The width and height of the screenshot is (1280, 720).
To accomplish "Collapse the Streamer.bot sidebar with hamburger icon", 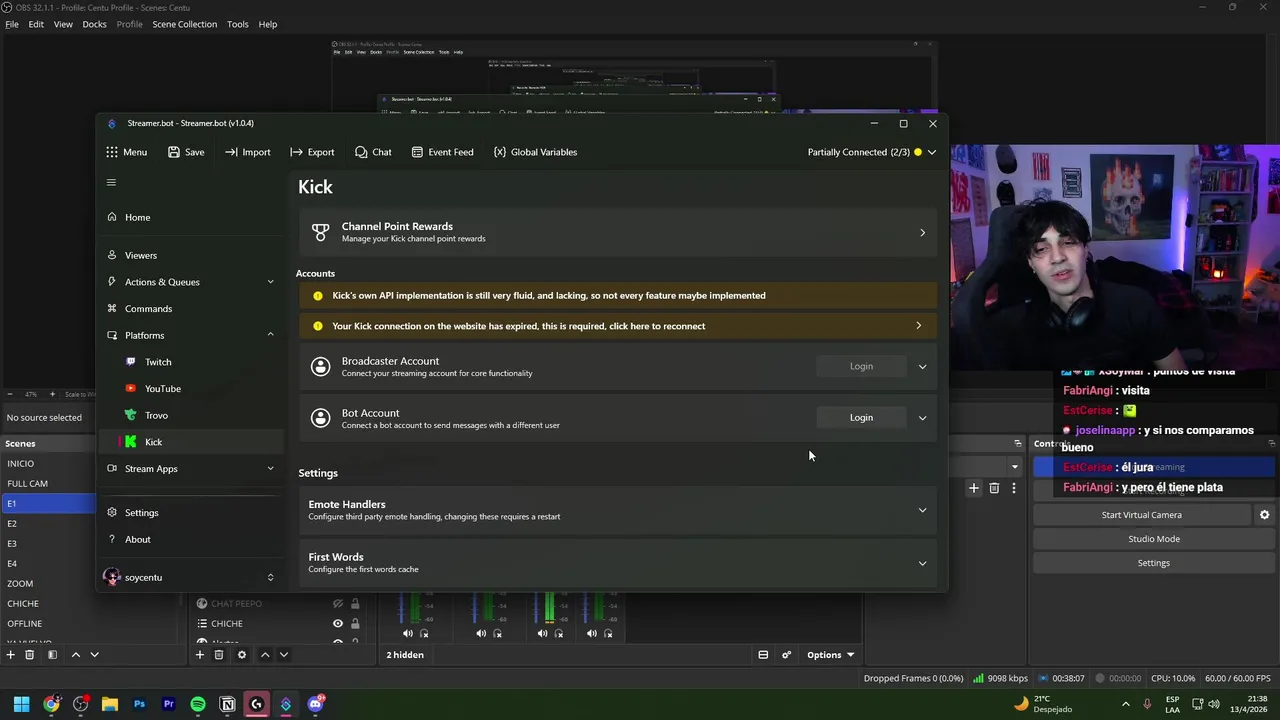I will [x=111, y=182].
